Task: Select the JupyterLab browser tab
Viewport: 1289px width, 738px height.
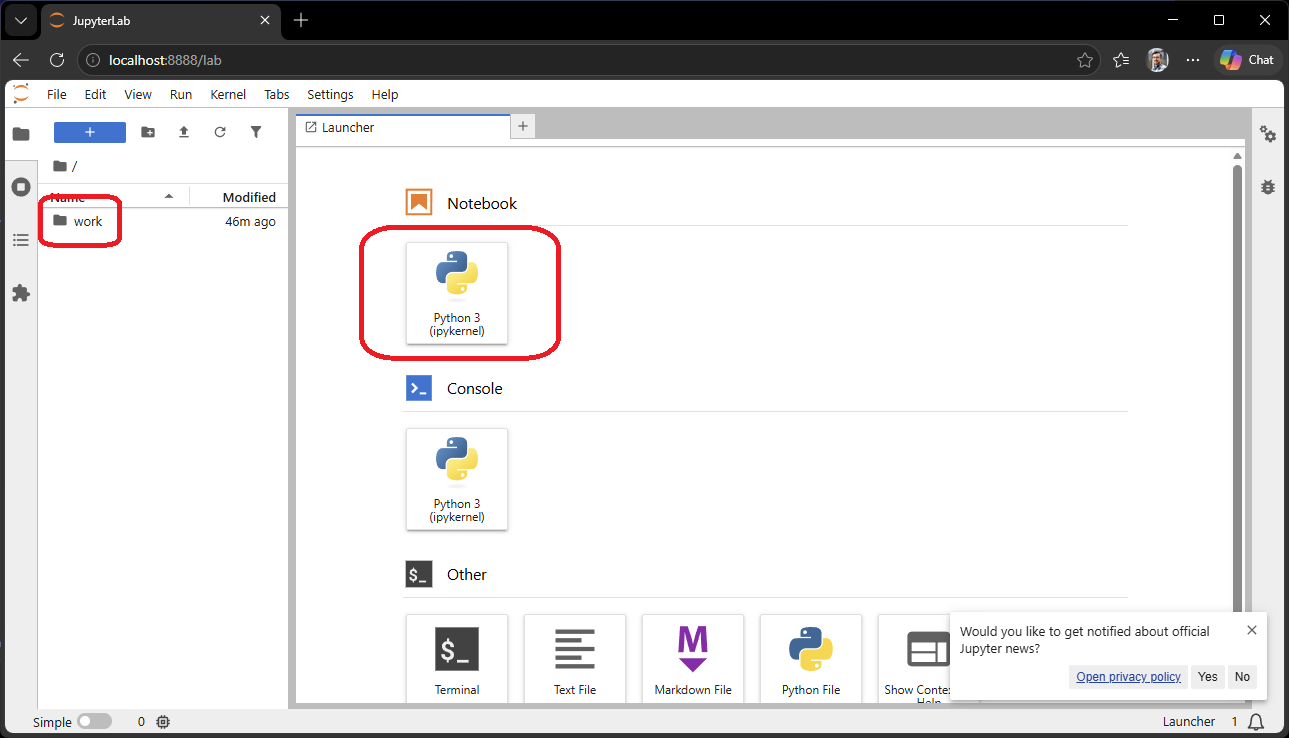Action: pos(158,20)
